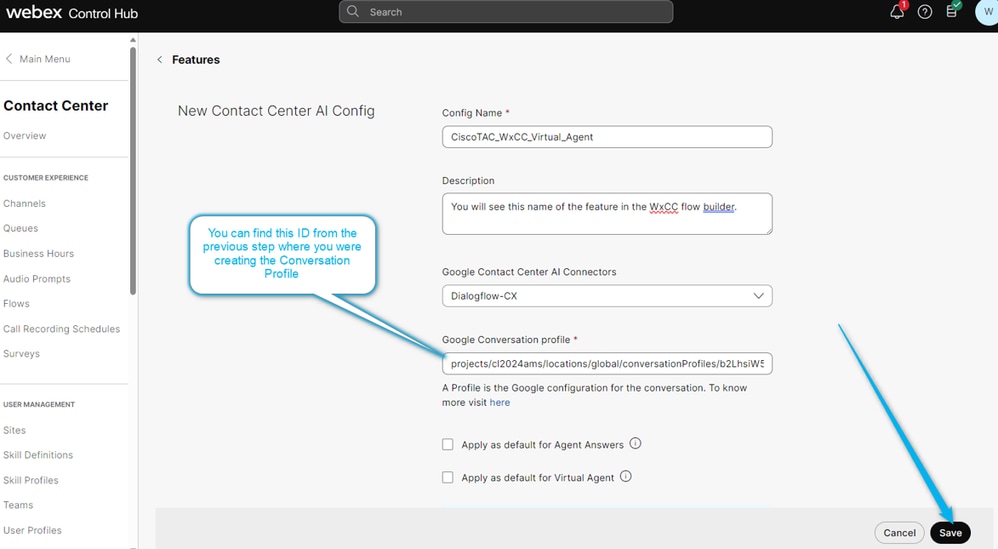Open Audio Prompts in sidebar
The height and width of the screenshot is (549, 998).
(x=37, y=279)
